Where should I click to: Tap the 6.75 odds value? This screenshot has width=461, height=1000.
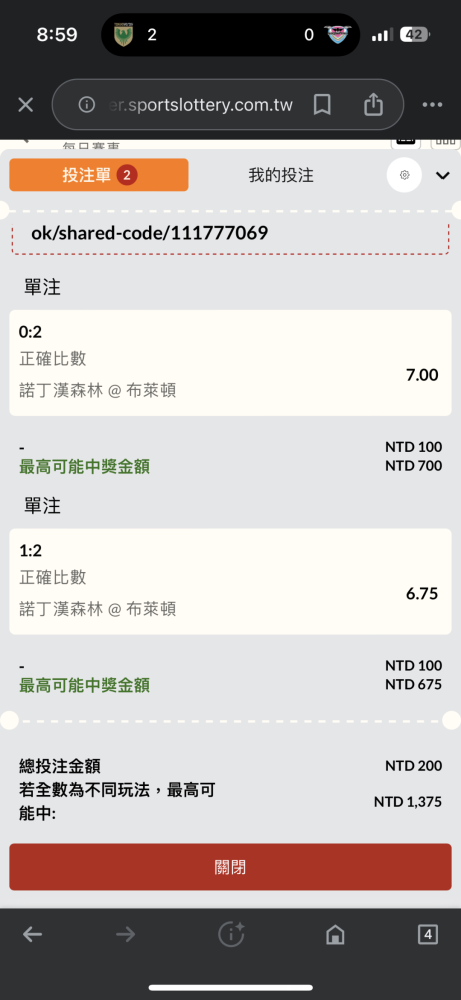coord(422,594)
